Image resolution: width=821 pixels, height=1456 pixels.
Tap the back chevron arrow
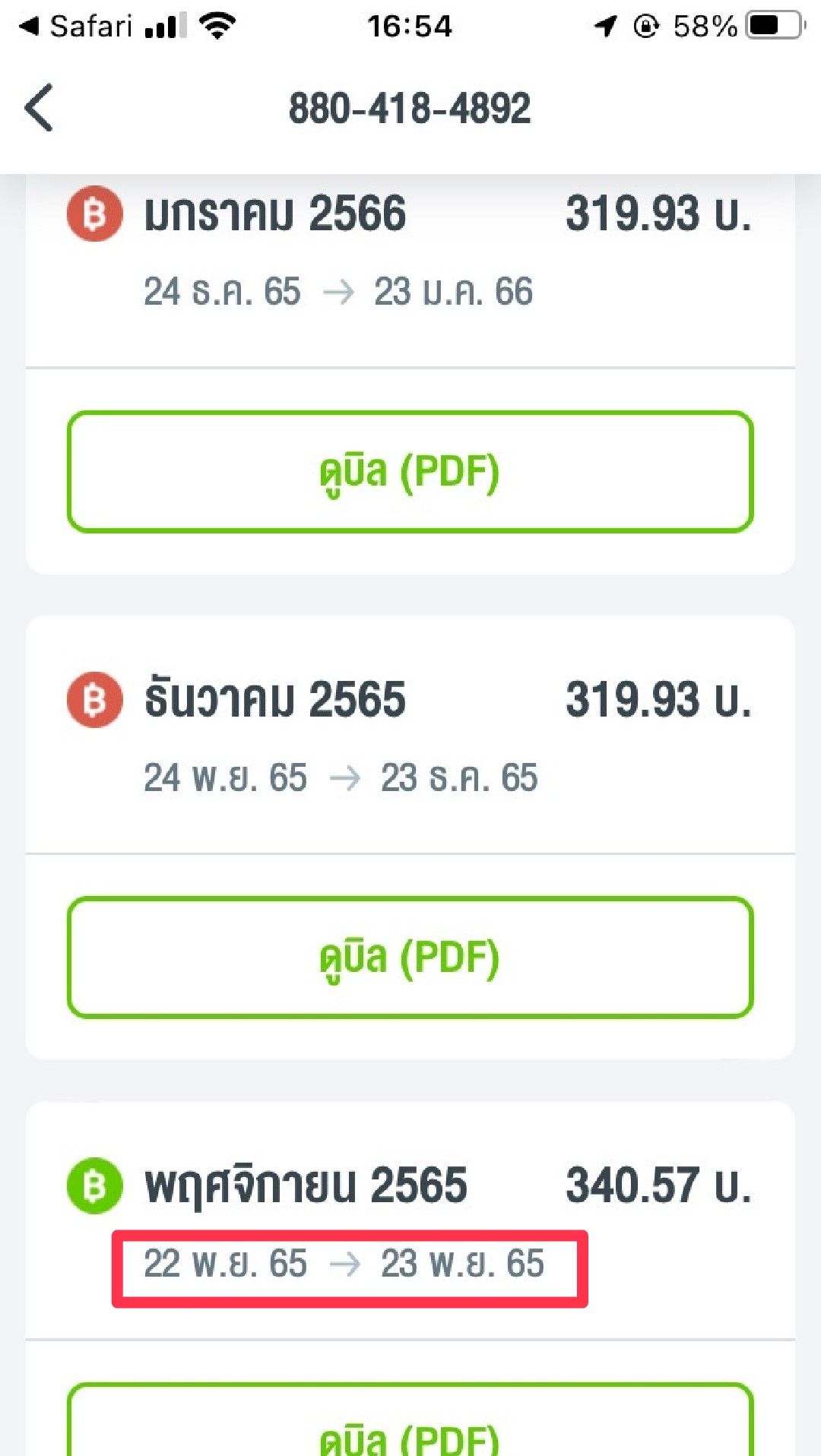[x=40, y=108]
